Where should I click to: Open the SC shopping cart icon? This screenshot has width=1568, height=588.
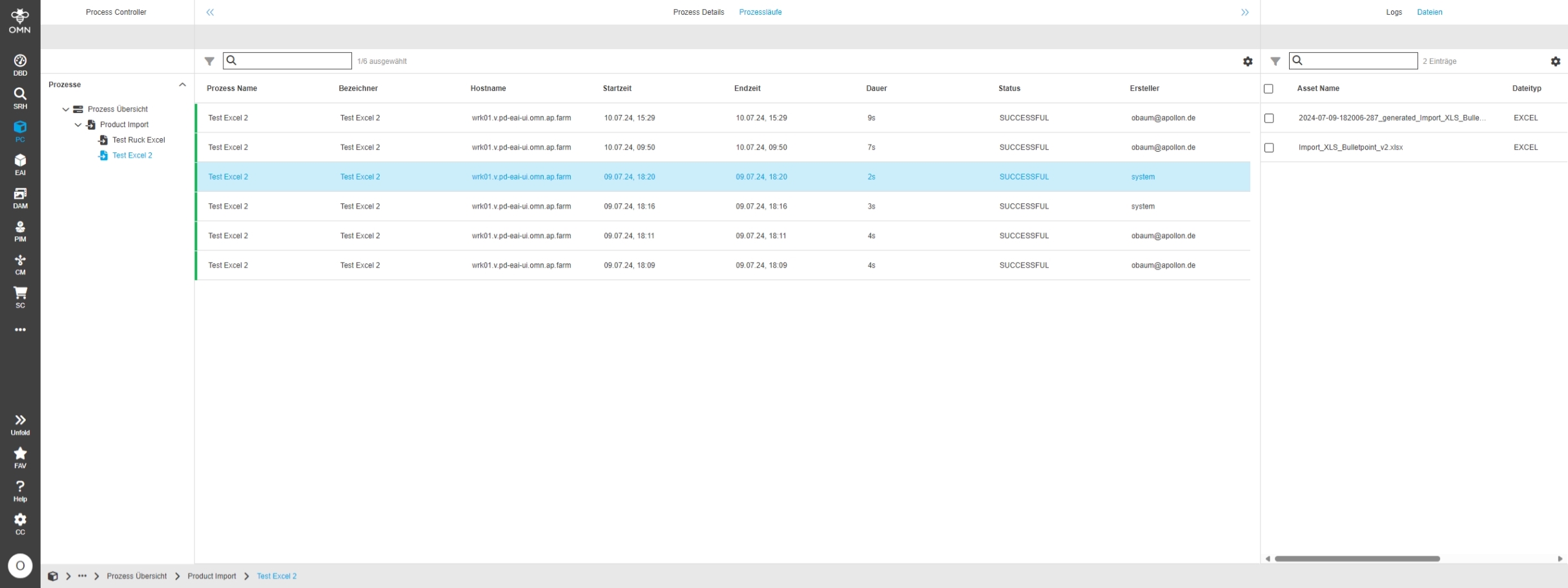click(x=20, y=297)
